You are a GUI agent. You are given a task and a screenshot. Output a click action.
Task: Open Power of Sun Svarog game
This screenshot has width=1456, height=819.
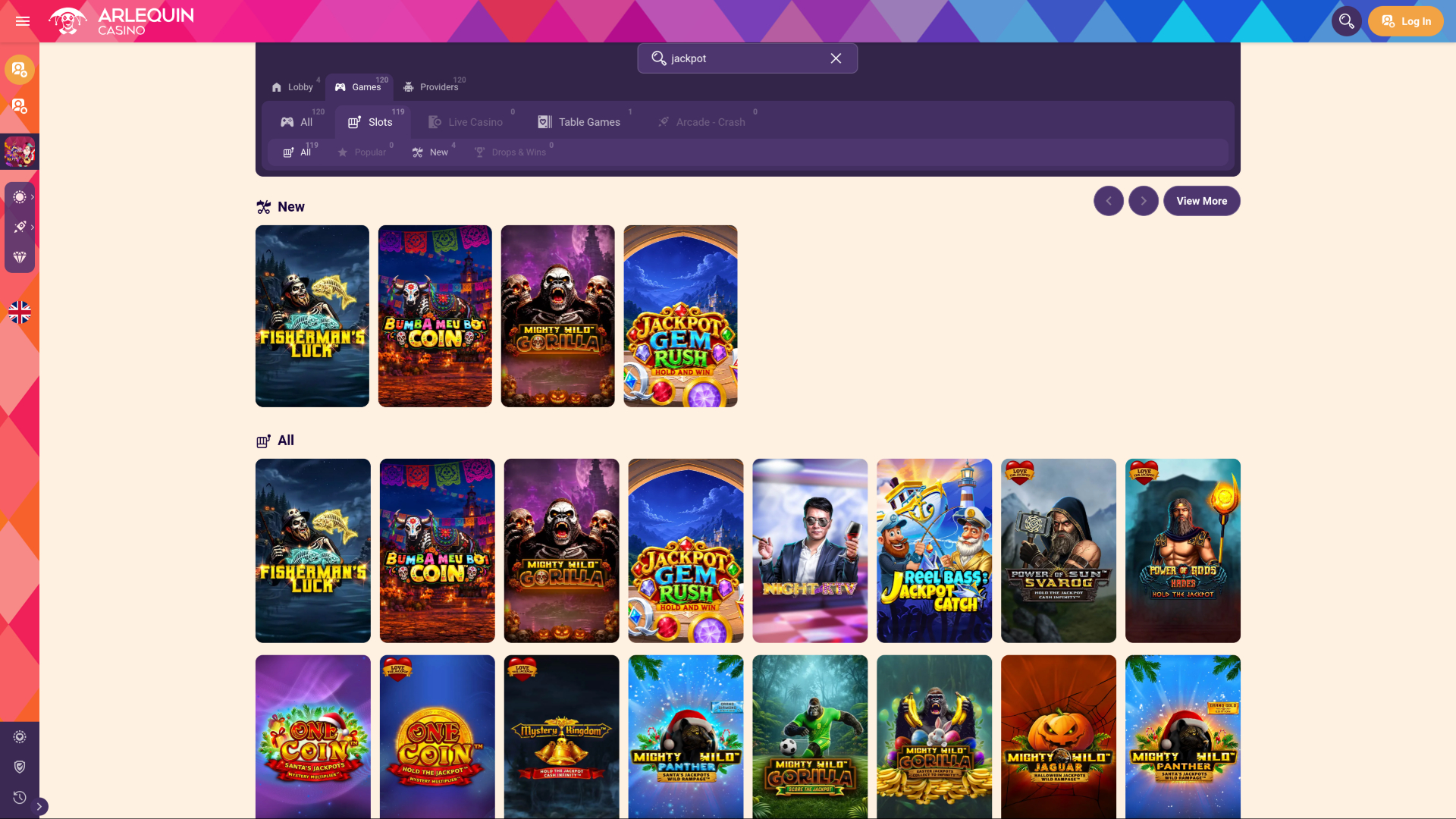[x=1059, y=551]
